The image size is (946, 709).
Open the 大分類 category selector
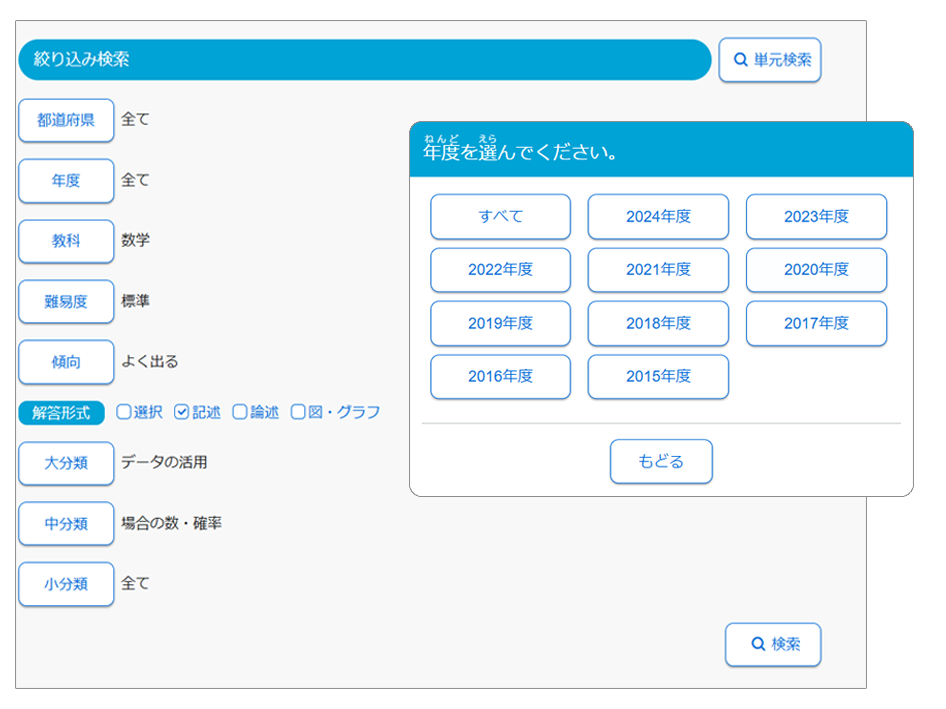pos(66,463)
